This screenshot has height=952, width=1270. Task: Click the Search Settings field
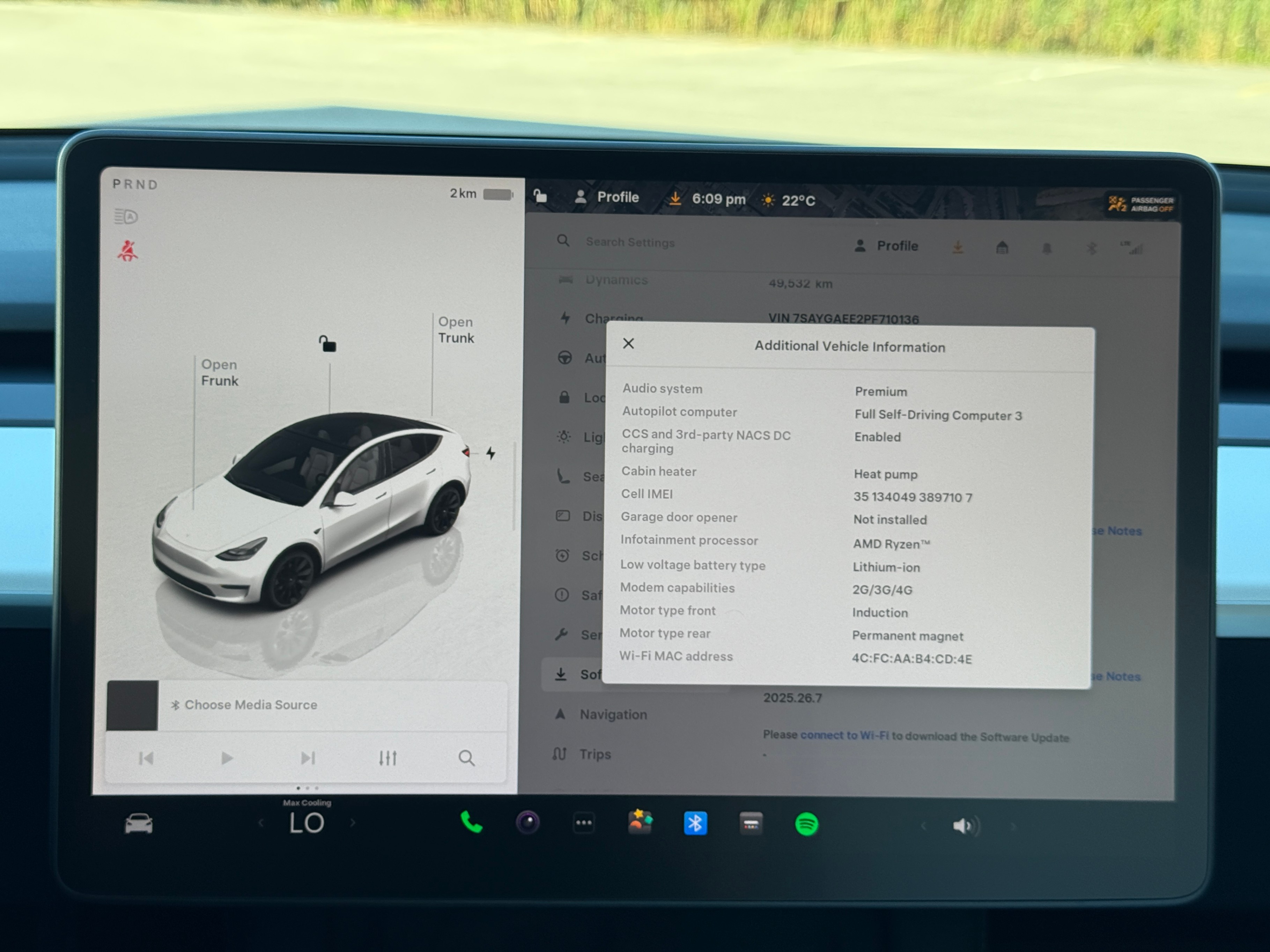click(x=630, y=242)
